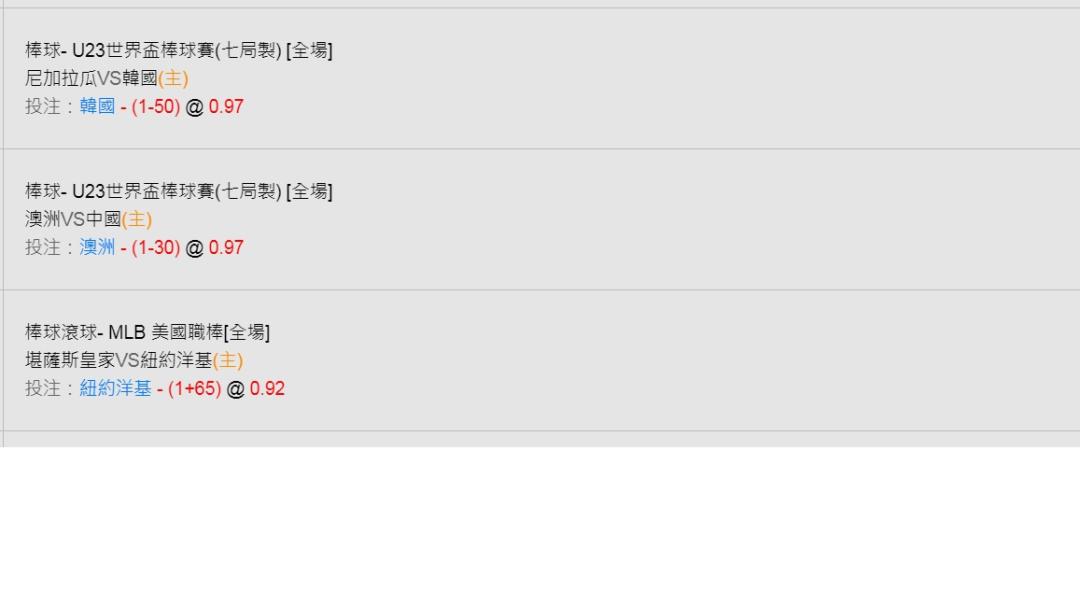Screen dimensions: 1080x605
Task: Click second U23世界盃棒球賽 league heading above 澳洲VS中國
Action: [x=179, y=191]
